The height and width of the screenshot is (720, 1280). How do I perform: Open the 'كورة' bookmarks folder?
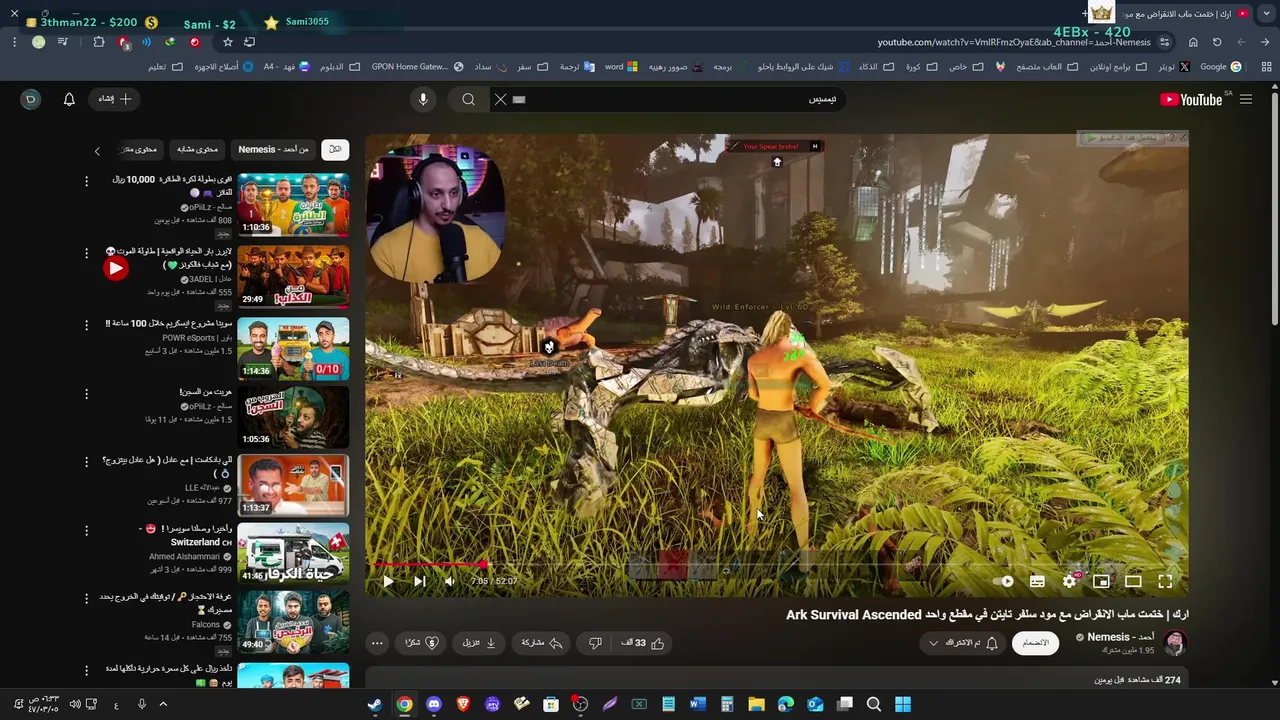920,67
